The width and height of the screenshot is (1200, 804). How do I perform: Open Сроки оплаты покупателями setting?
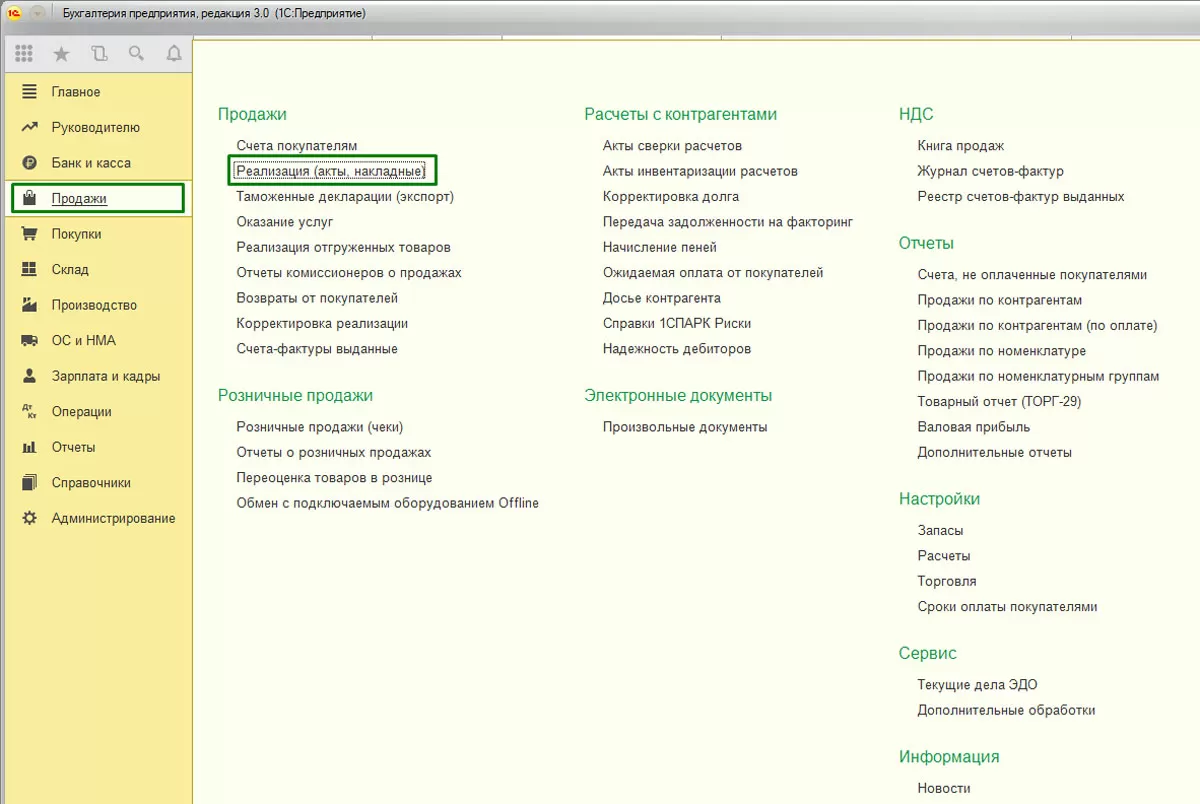1008,607
